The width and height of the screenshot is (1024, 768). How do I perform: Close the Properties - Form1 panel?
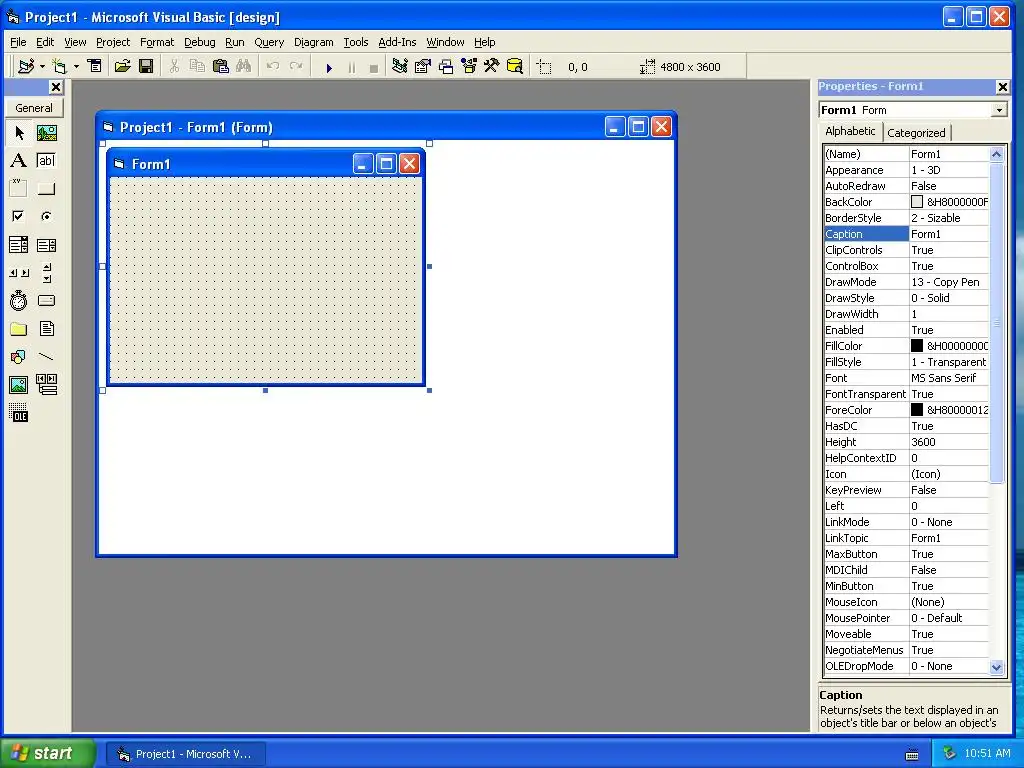1002,86
